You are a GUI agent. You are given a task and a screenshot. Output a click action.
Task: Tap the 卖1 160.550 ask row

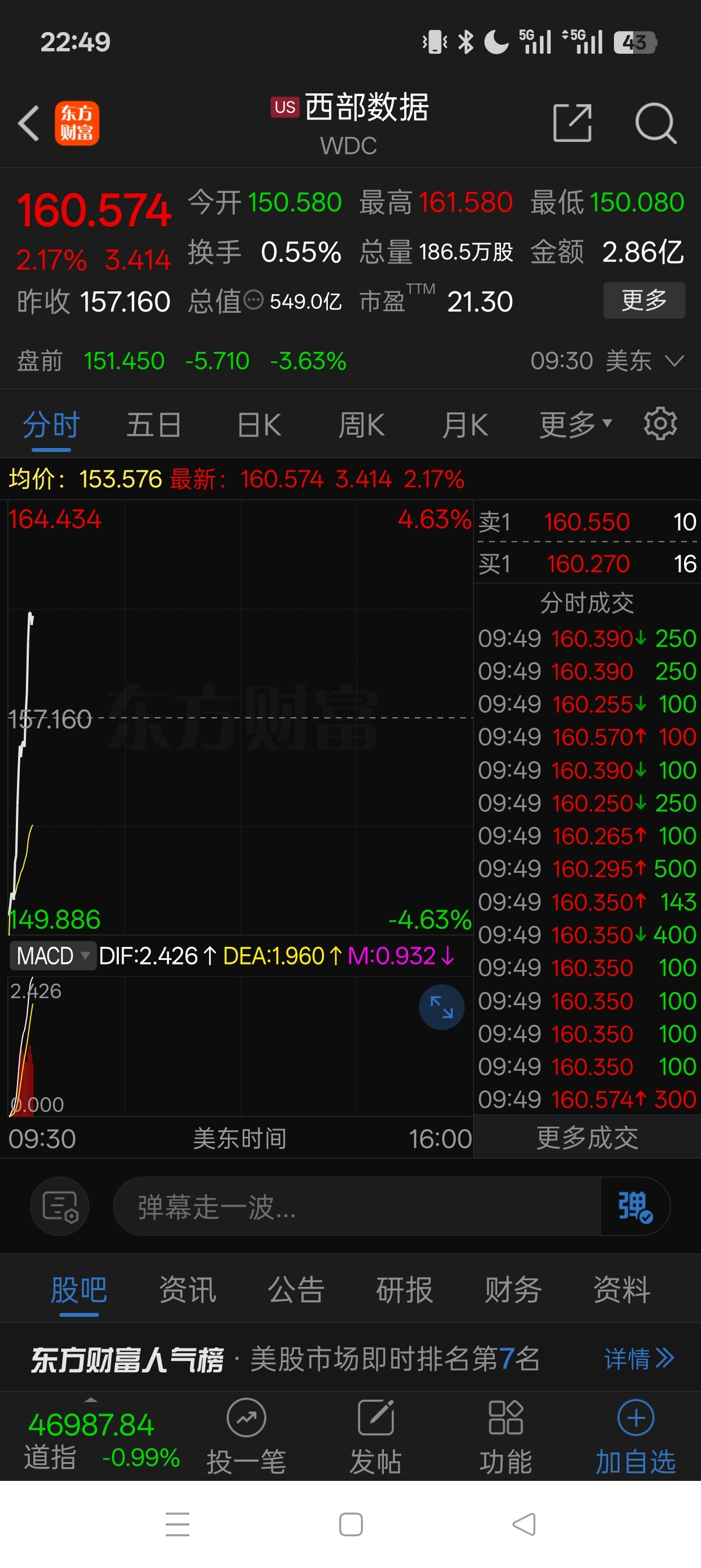587,522
